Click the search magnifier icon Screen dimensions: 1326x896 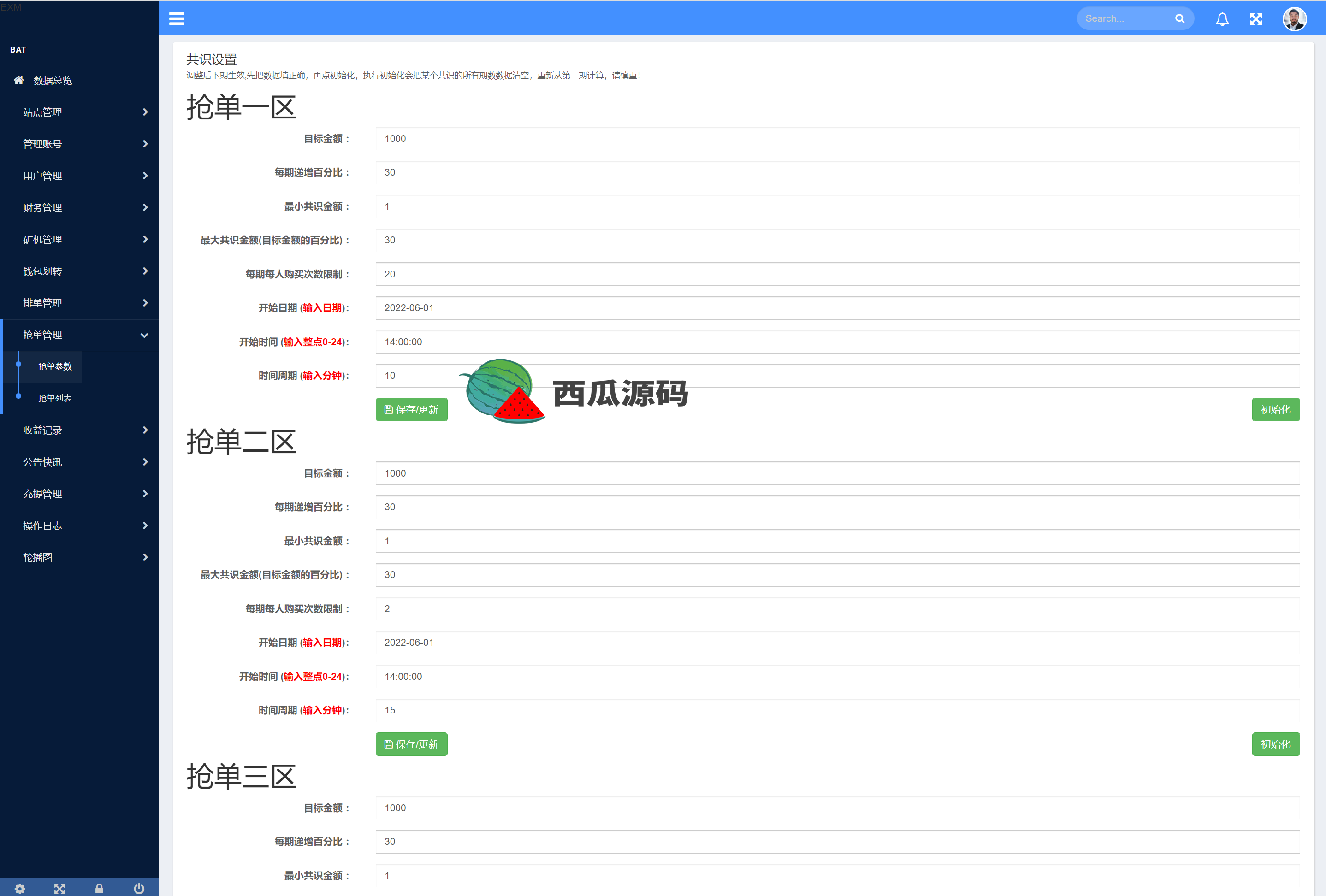(1179, 19)
